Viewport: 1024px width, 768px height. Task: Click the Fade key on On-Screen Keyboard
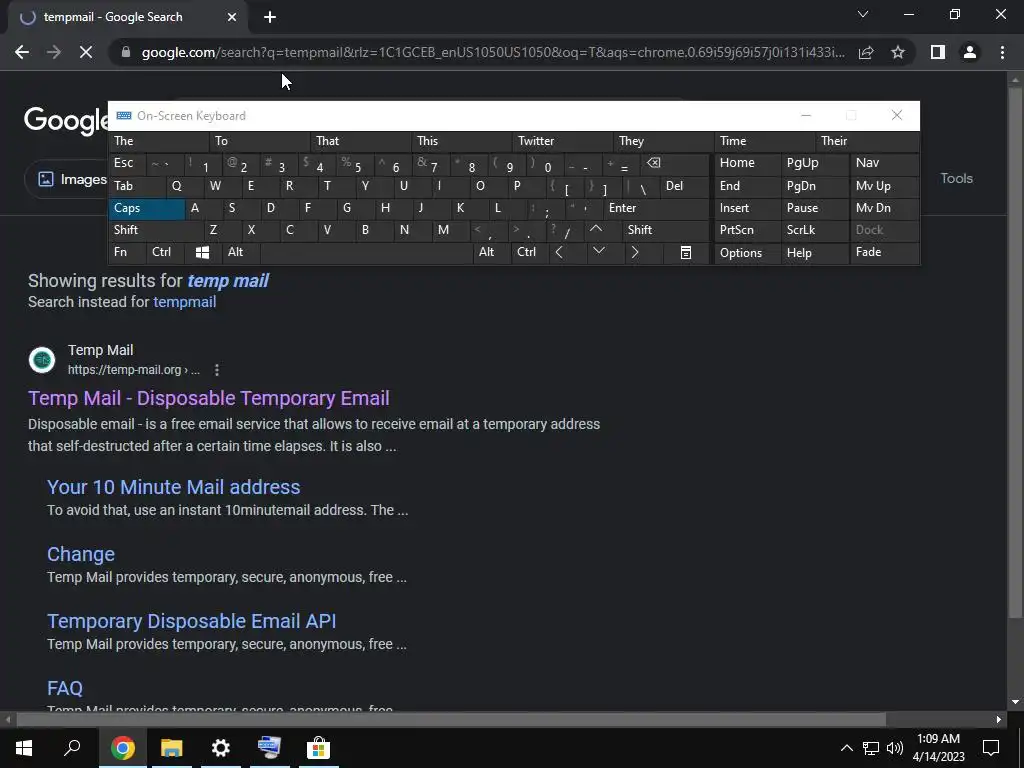click(884, 253)
